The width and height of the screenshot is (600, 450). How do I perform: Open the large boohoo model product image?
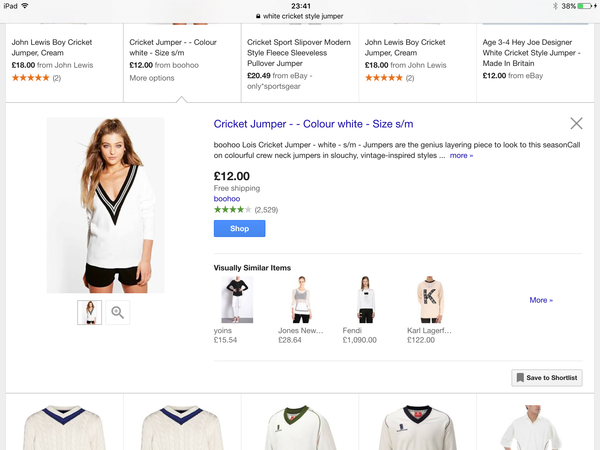click(105, 205)
